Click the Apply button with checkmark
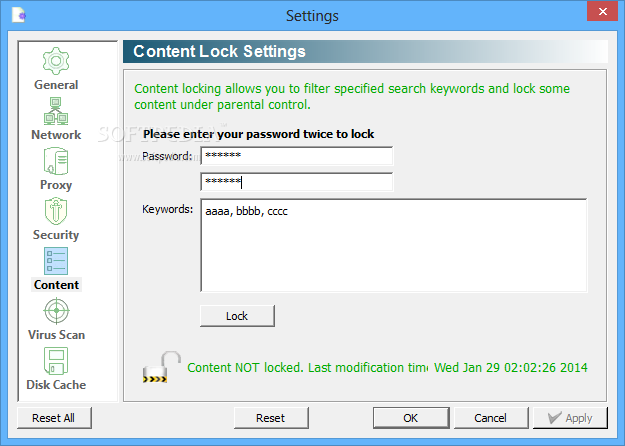This screenshot has height=446, width=625. [570, 418]
